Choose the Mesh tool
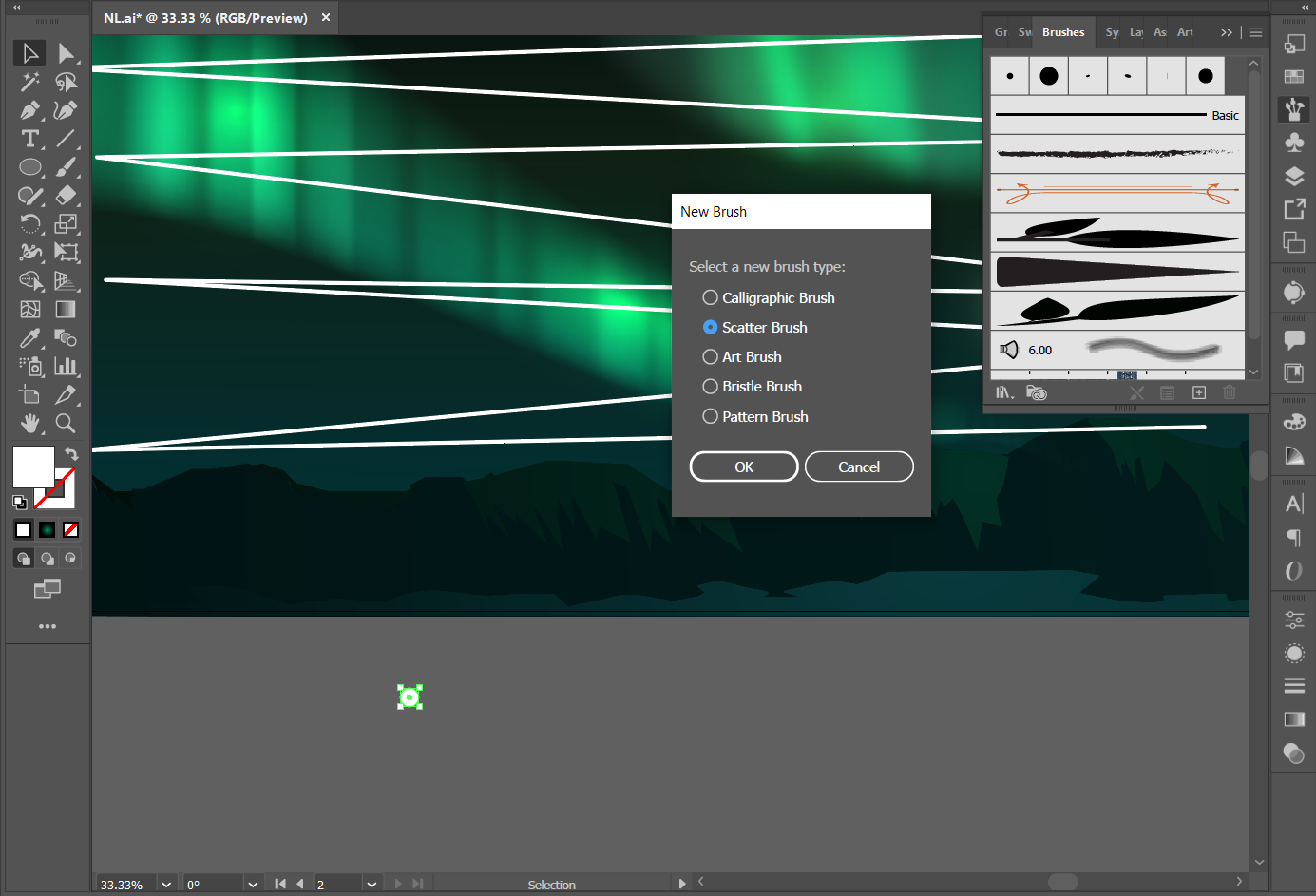The width and height of the screenshot is (1316, 896). point(30,310)
